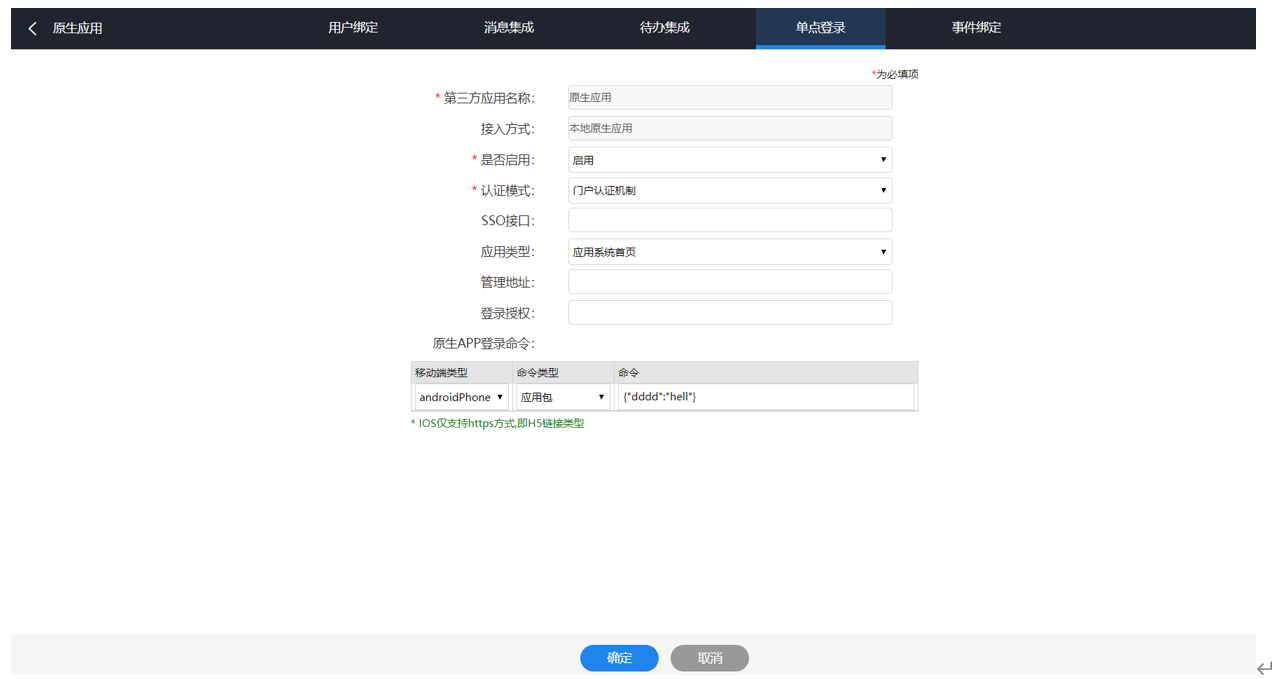
Task: Open the 应用类型 dropdown
Action: pyautogui.click(x=729, y=252)
